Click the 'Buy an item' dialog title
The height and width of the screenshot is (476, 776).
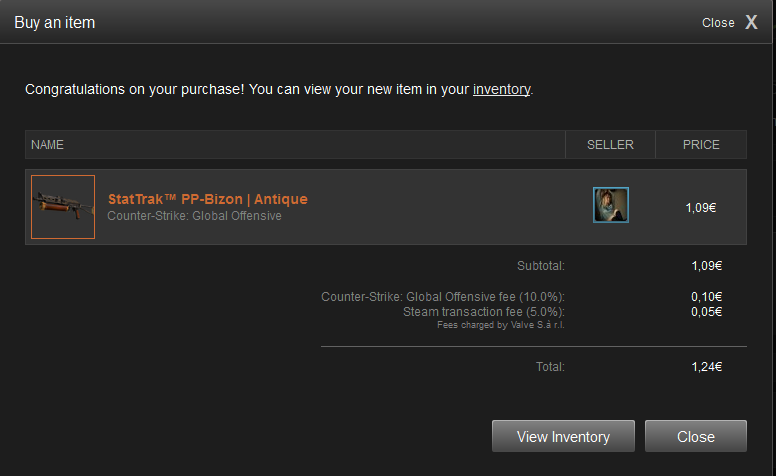click(x=55, y=22)
